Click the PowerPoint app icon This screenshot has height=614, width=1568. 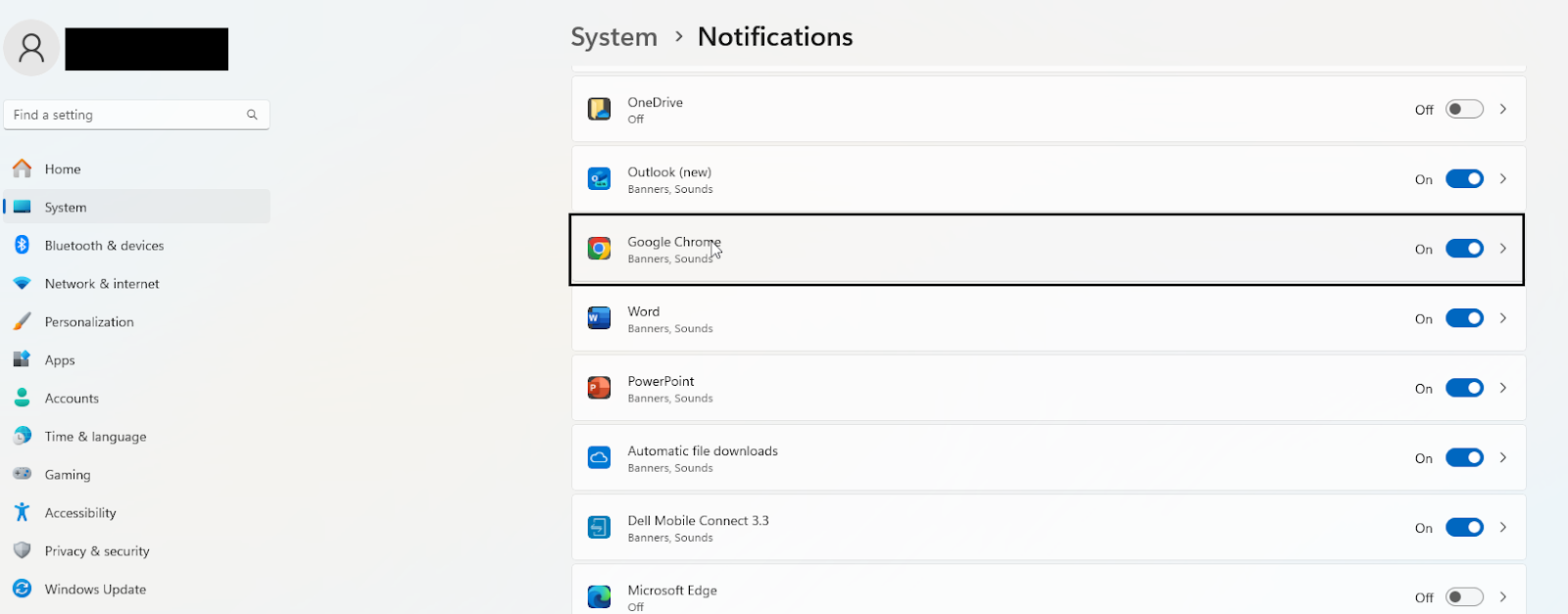[599, 388]
